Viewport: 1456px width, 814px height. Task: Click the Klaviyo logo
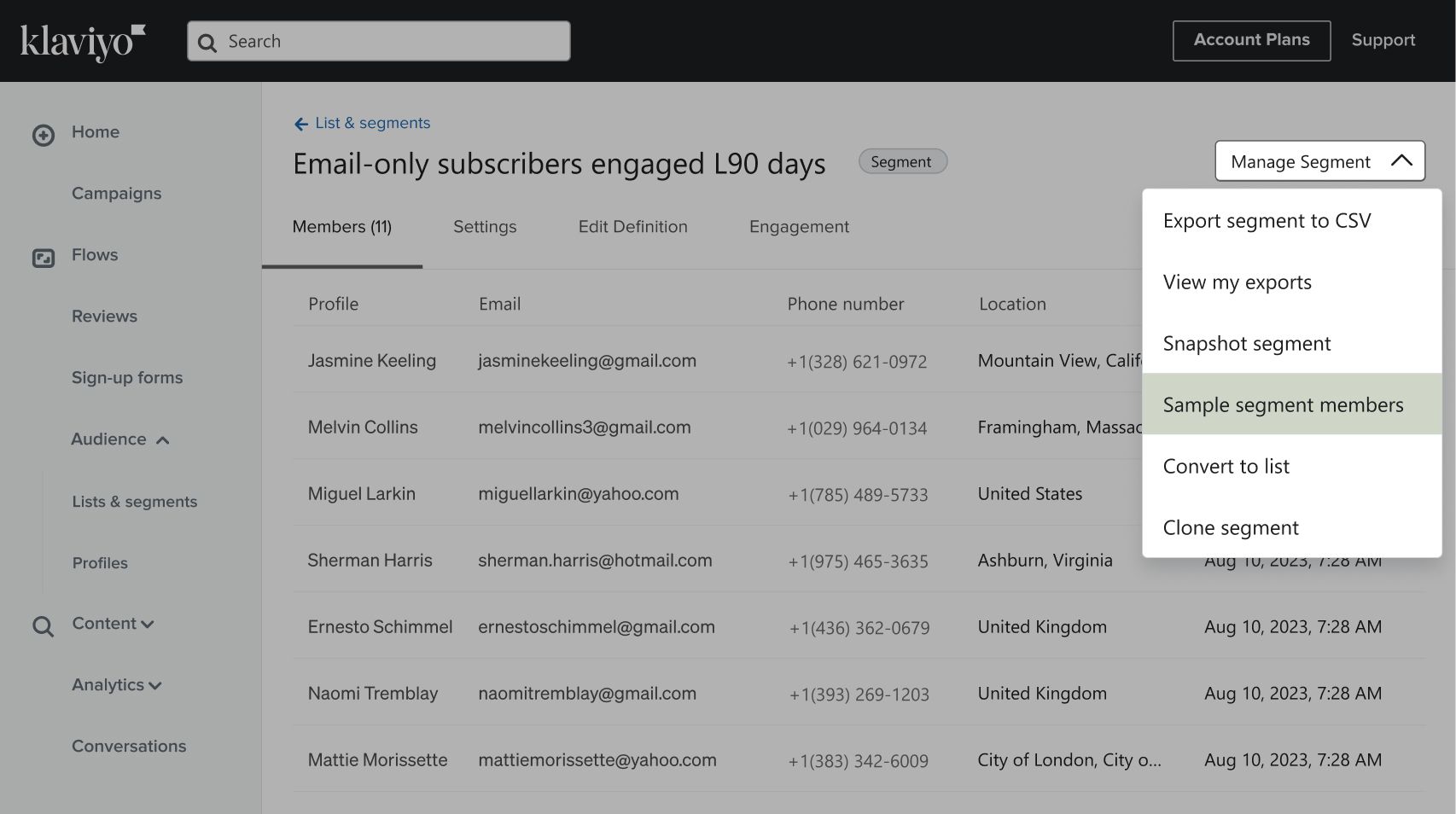(x=82, y=42)
